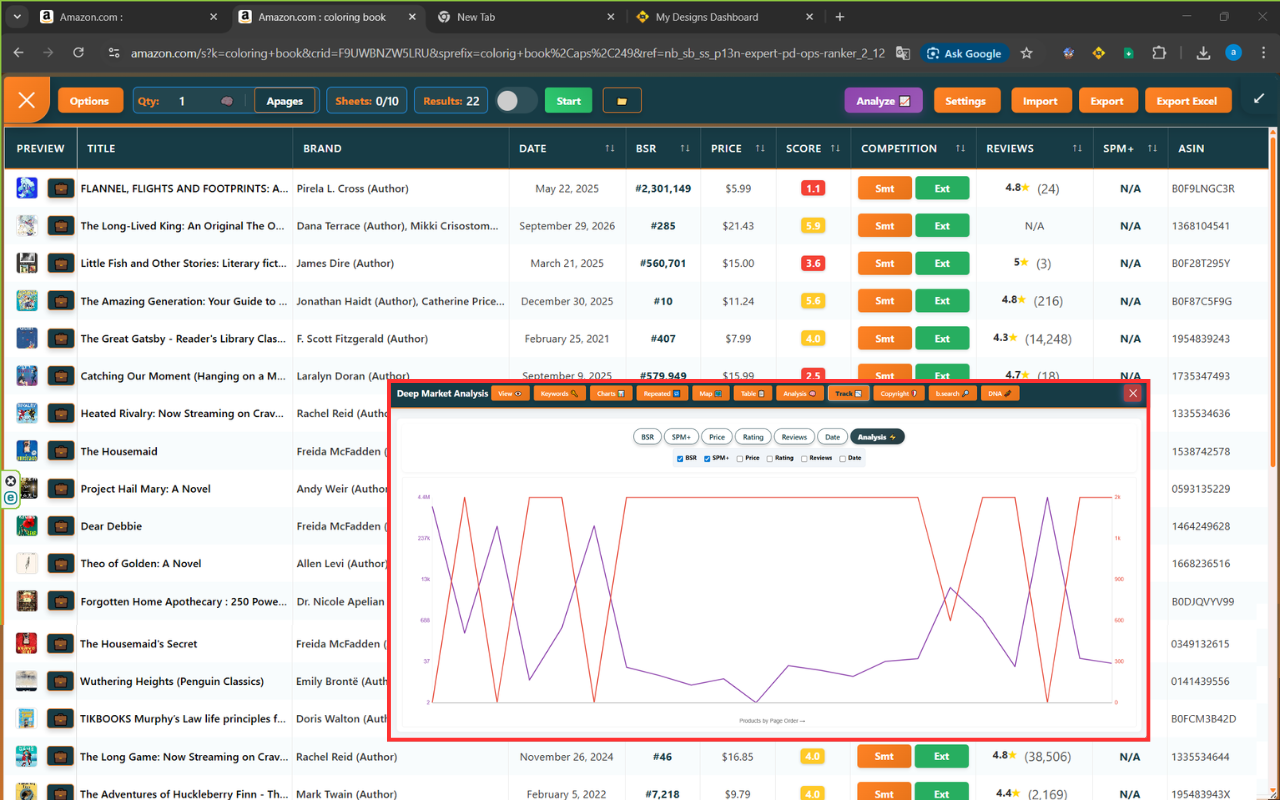Click the DNA button in Deep Market Analysis
This screenshot has height=800, width=1280.
tap(1000, 393)
